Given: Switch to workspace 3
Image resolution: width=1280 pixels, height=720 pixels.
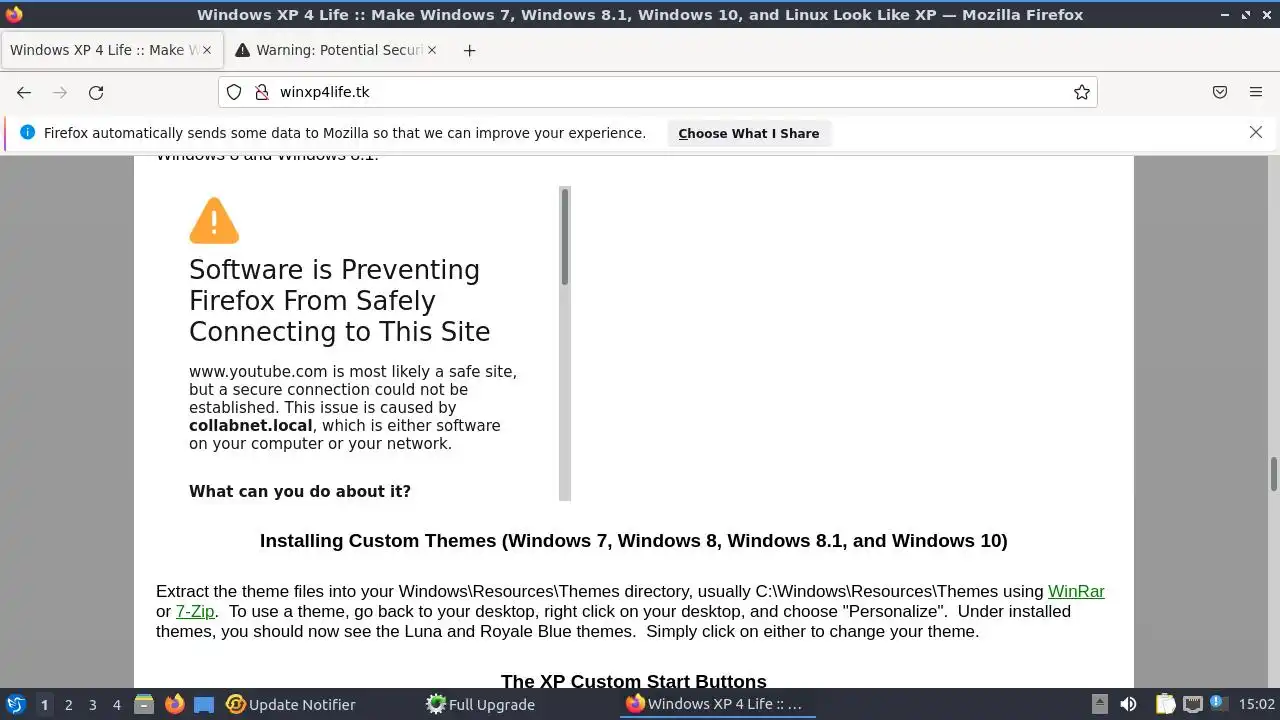Looking at the screenshot, I should pos(92,704).
